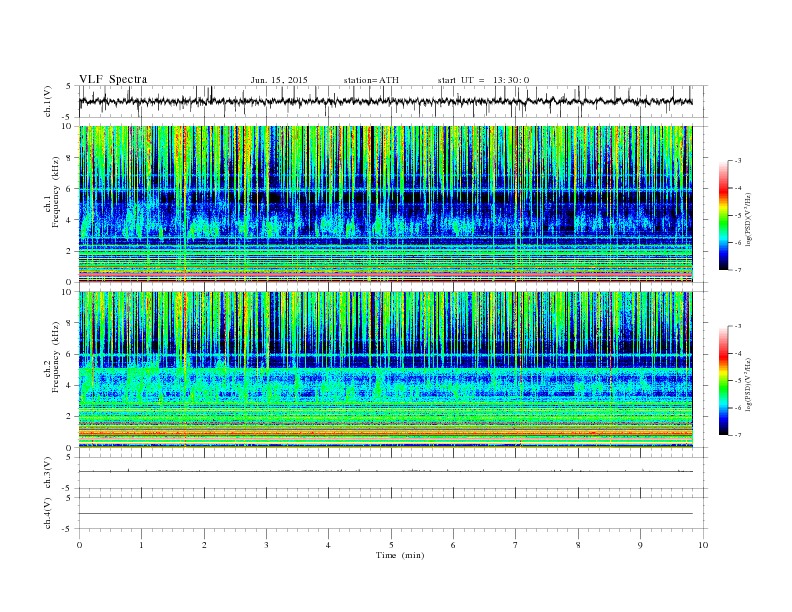
Task: Click the color scale bar beside the ch.2 spectrogram
Action: click(723, 380)
